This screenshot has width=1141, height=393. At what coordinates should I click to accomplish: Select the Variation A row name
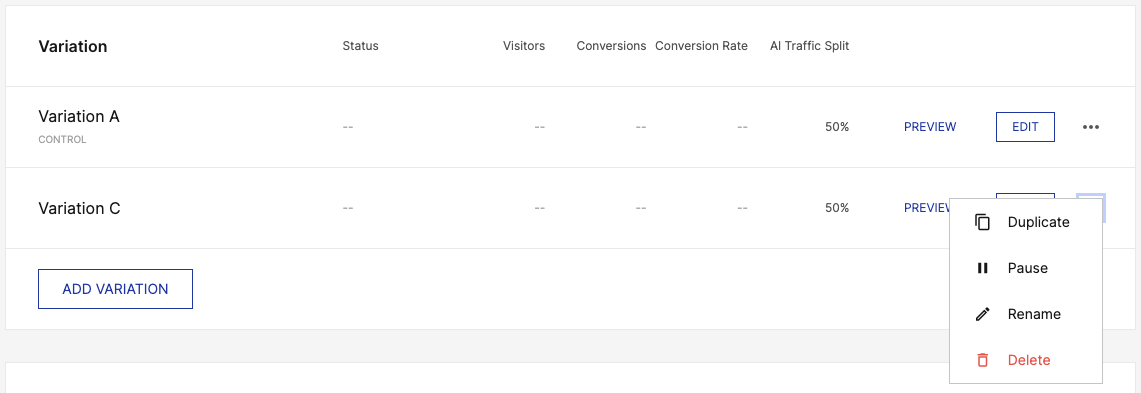[x=79, y=116]
